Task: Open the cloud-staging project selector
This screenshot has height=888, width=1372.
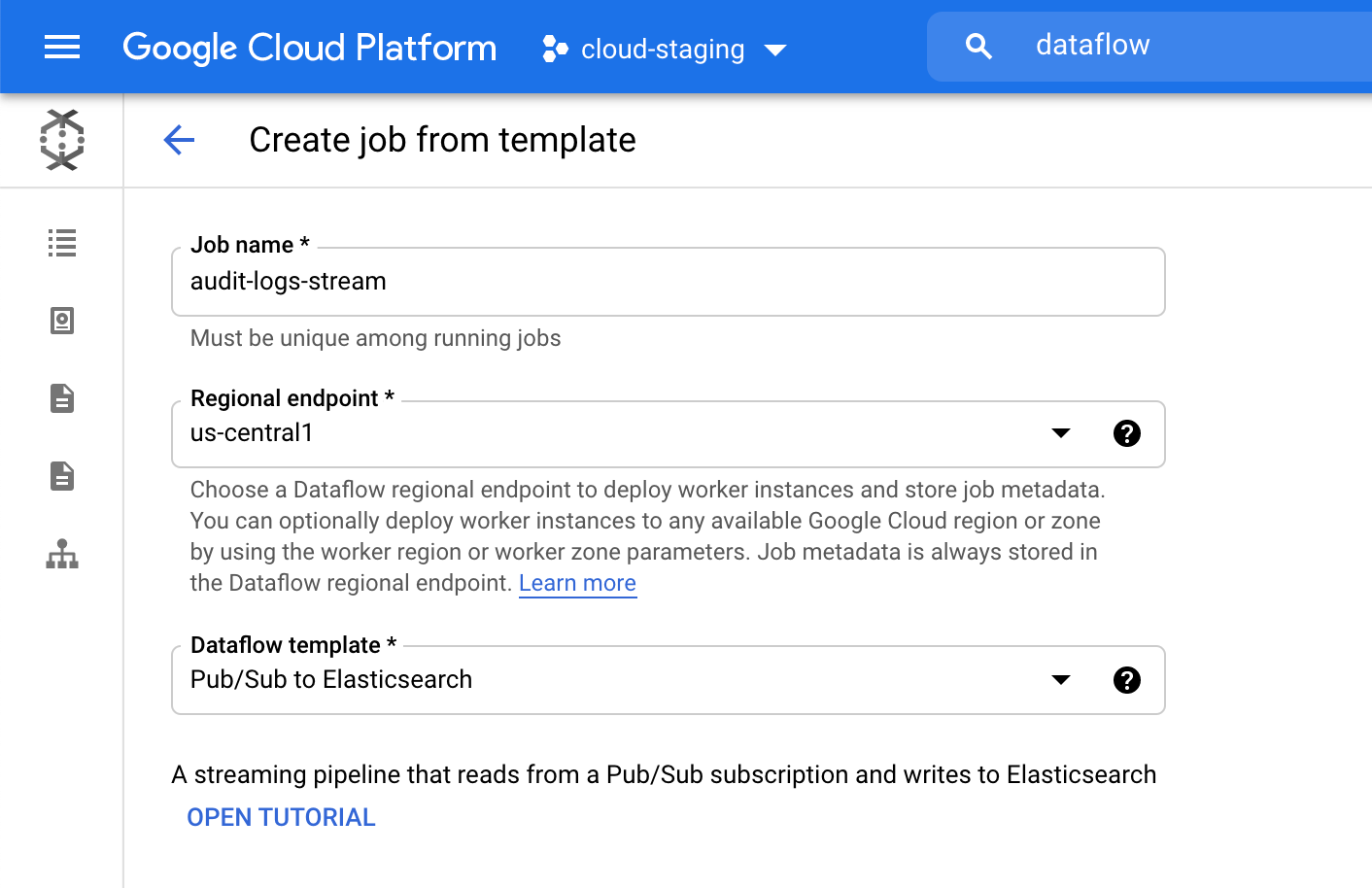Action: pos(665,49)
